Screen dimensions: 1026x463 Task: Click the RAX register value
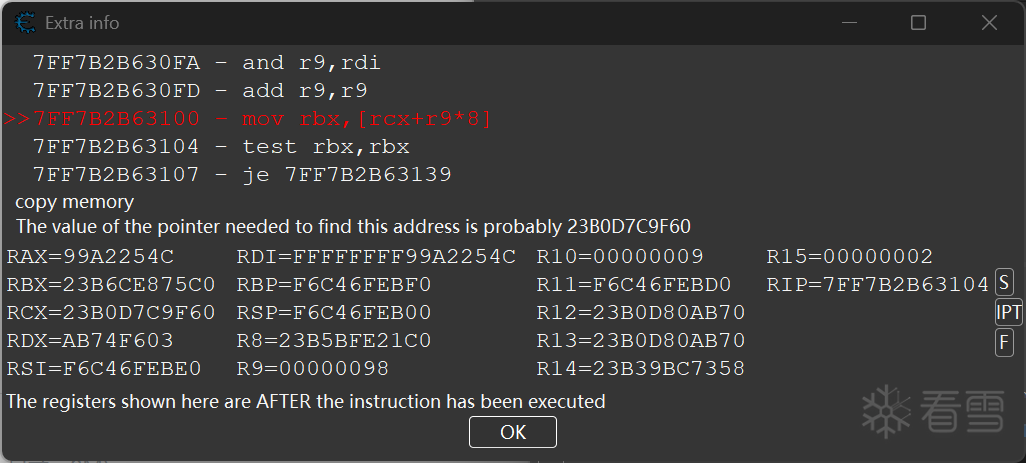(x=90, y=257)
